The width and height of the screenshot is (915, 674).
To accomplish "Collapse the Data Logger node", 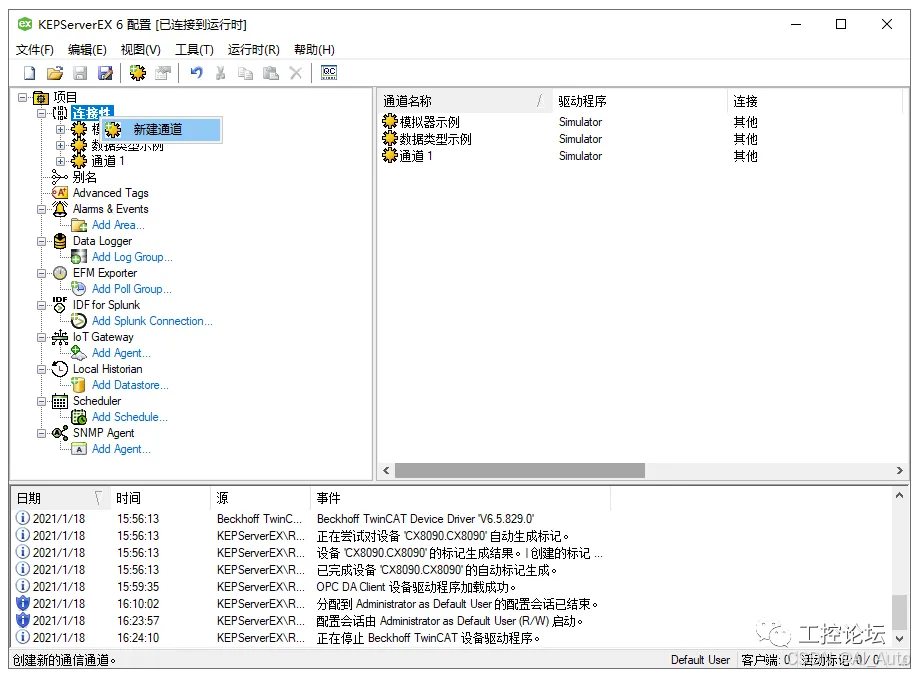I will click(41, 241).
